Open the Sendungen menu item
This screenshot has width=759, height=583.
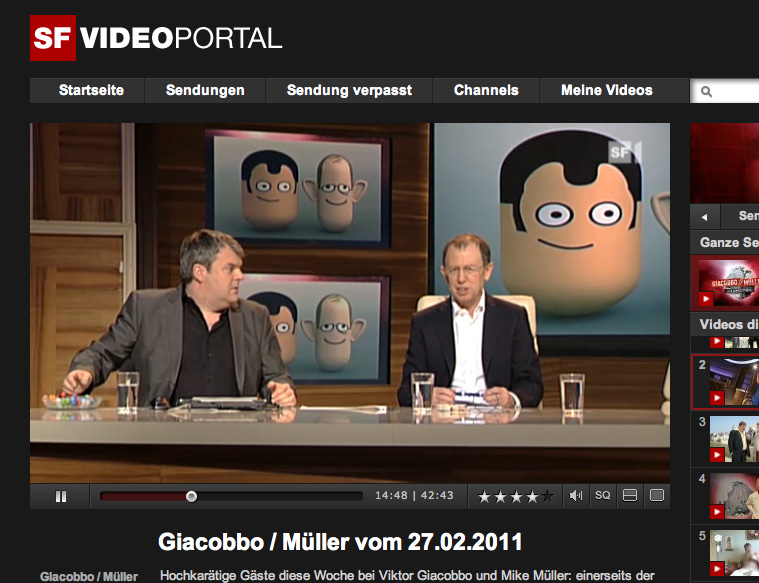pyautogui.click(x=205, y=90)
